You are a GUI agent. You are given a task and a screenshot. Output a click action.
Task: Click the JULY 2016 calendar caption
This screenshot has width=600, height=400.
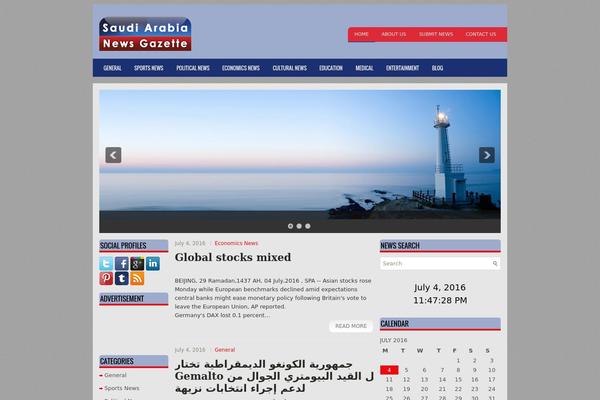(x=393, y=340)
